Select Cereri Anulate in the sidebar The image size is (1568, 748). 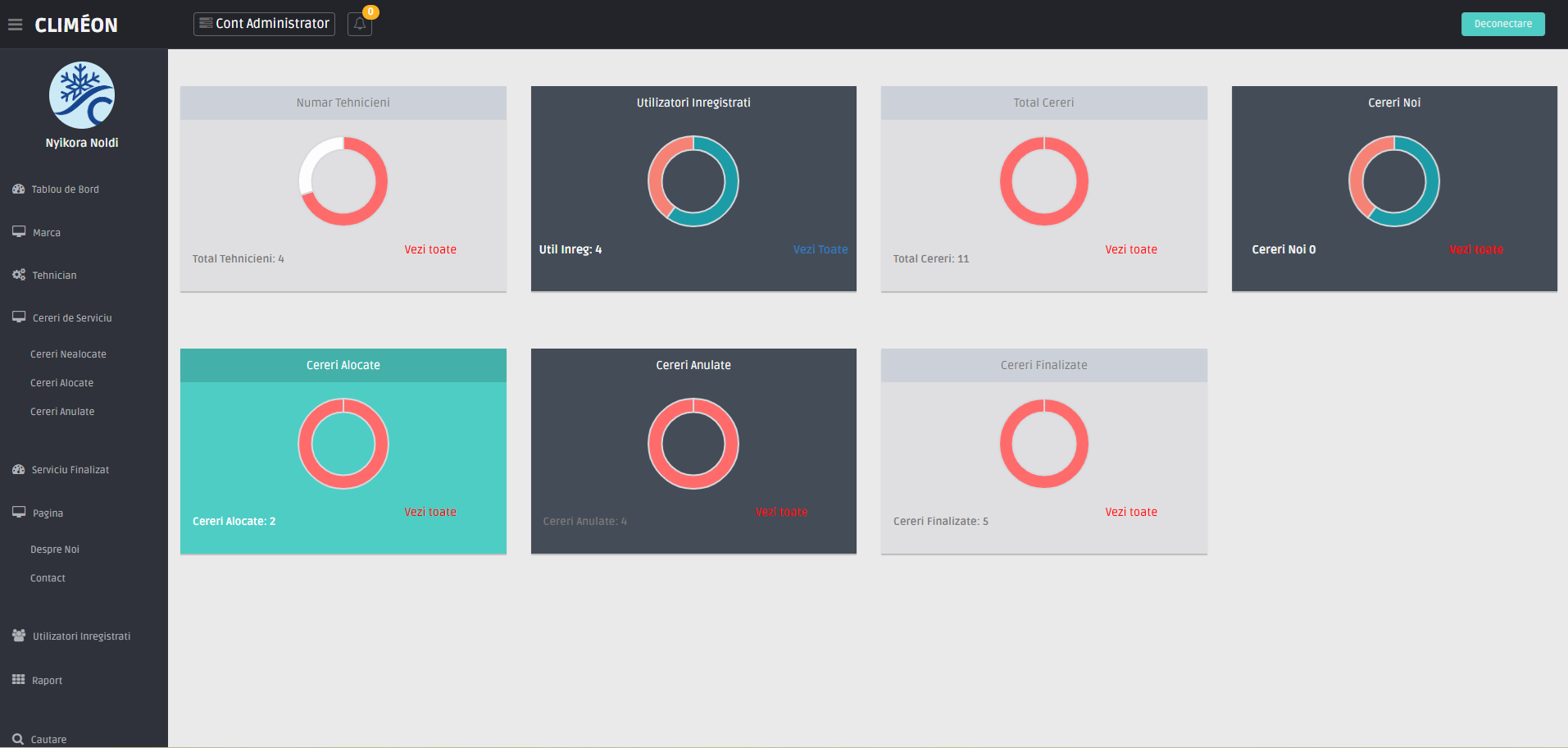(x=62, y=412)
